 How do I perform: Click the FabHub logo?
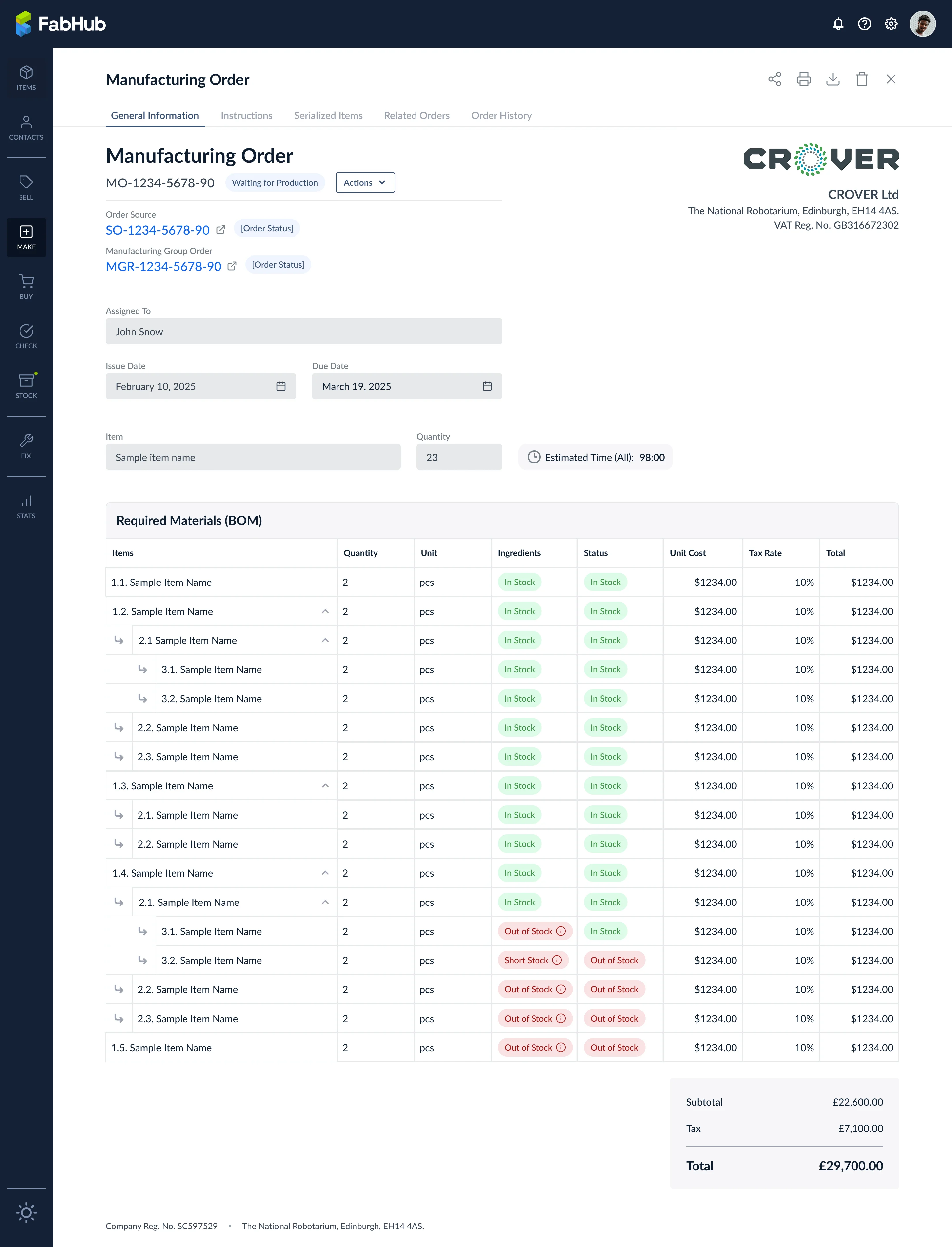(60, 24)
